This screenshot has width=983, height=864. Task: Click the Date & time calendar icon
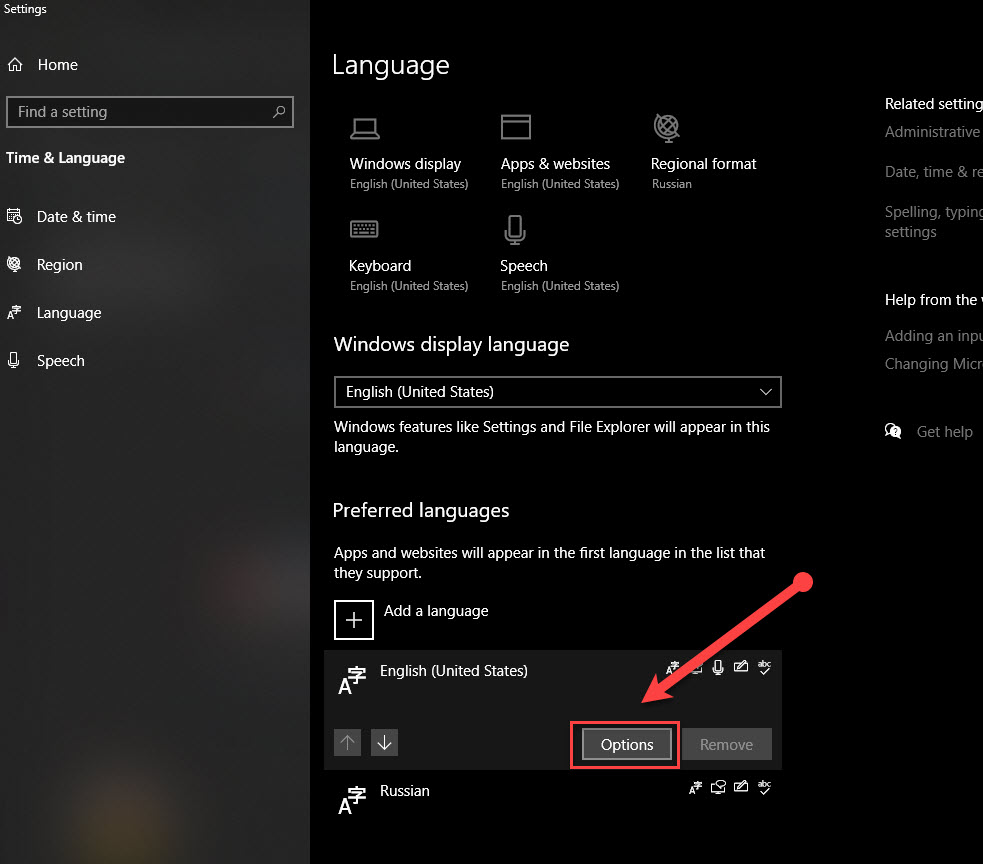pos(14,216)
